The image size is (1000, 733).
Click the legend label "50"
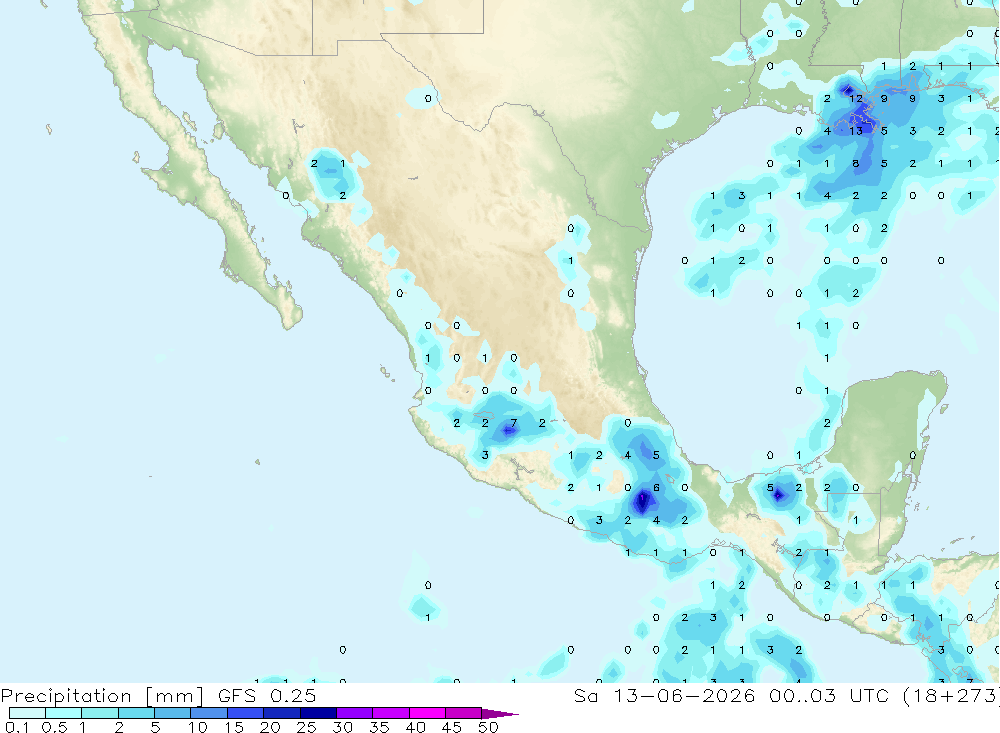pyautogui.click(x=488, y=727)
